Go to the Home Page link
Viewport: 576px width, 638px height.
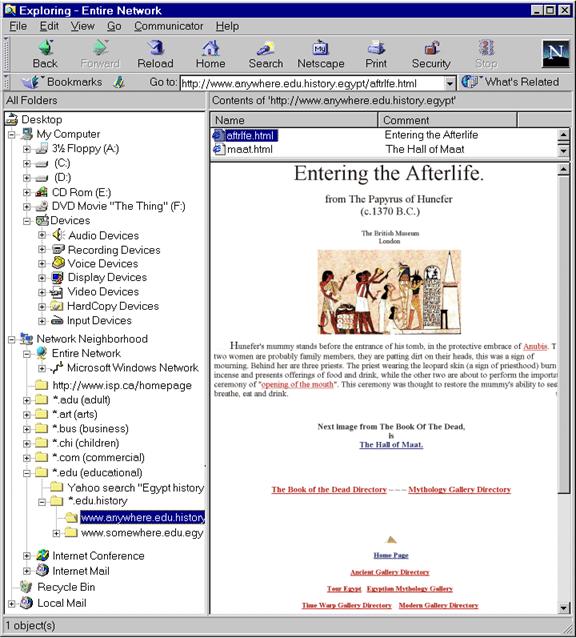(x=391, y=555)
